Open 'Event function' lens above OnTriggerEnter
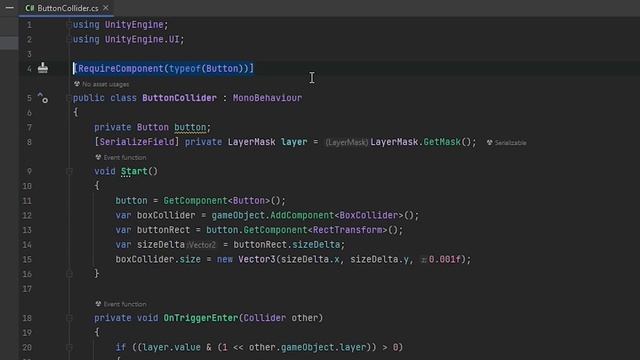640x360 pixels. pyautogui.click(x=124, y=304)
